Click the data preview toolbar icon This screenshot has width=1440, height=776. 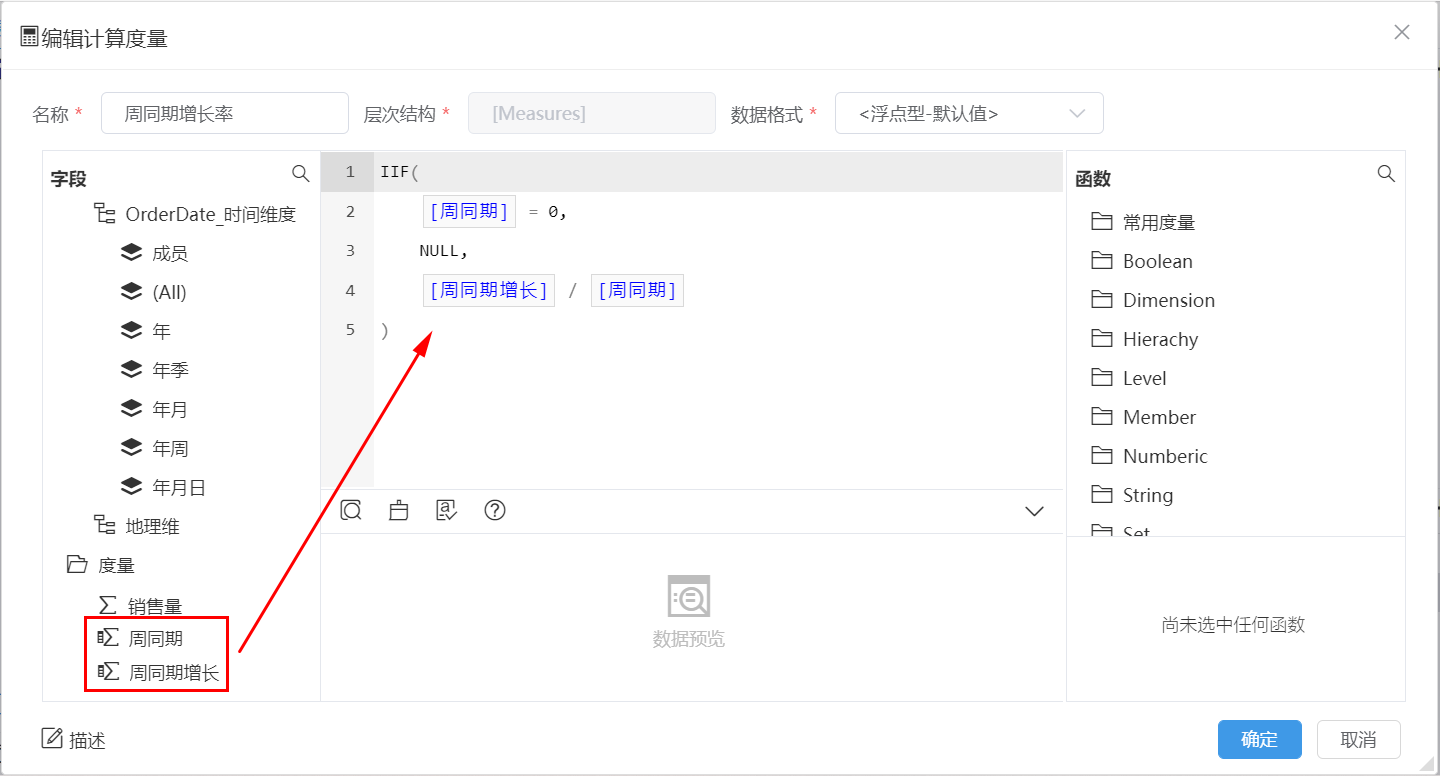[351, 511]
